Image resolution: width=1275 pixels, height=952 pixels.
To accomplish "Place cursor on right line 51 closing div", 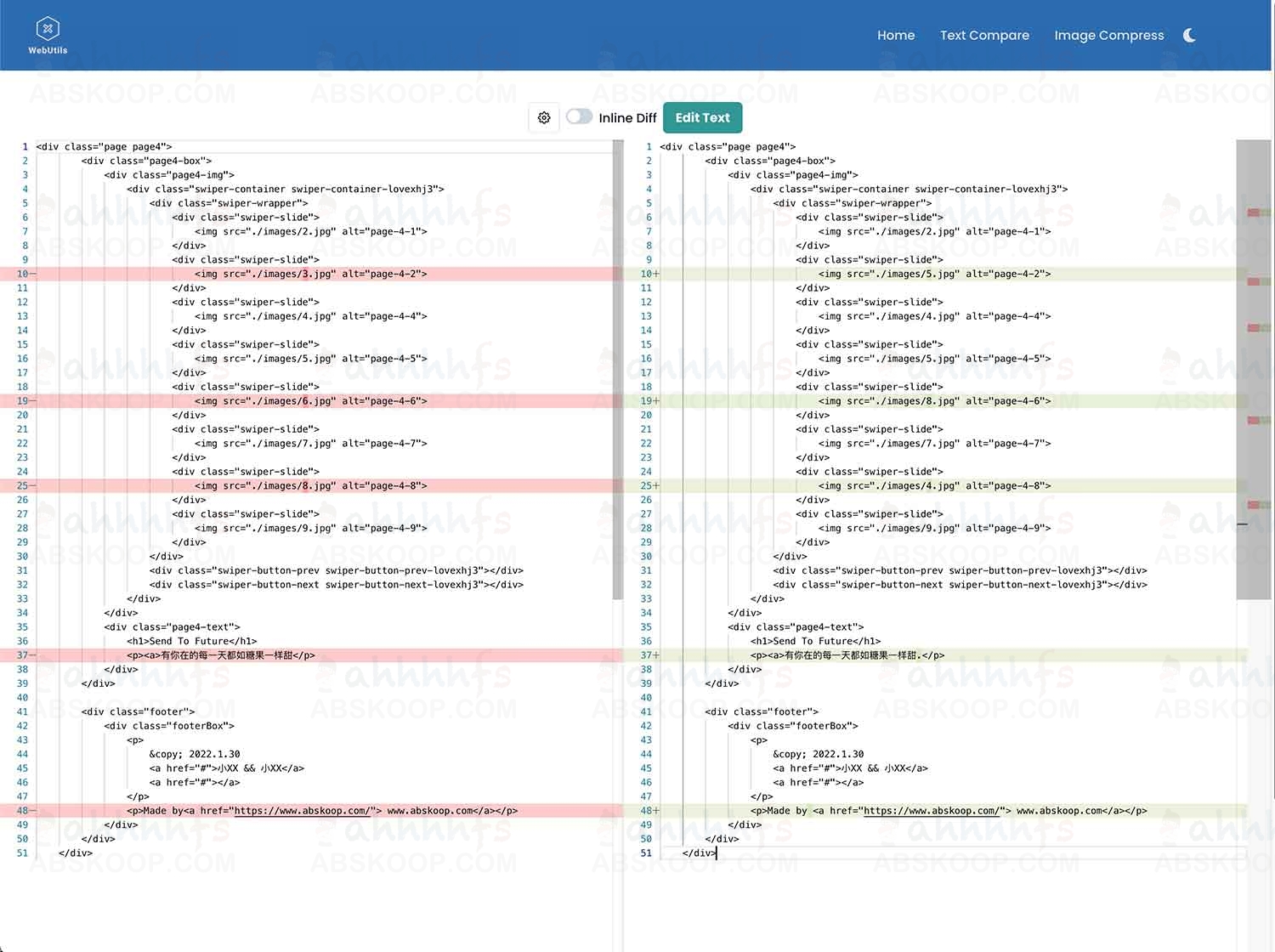I will tap(699, 853).
